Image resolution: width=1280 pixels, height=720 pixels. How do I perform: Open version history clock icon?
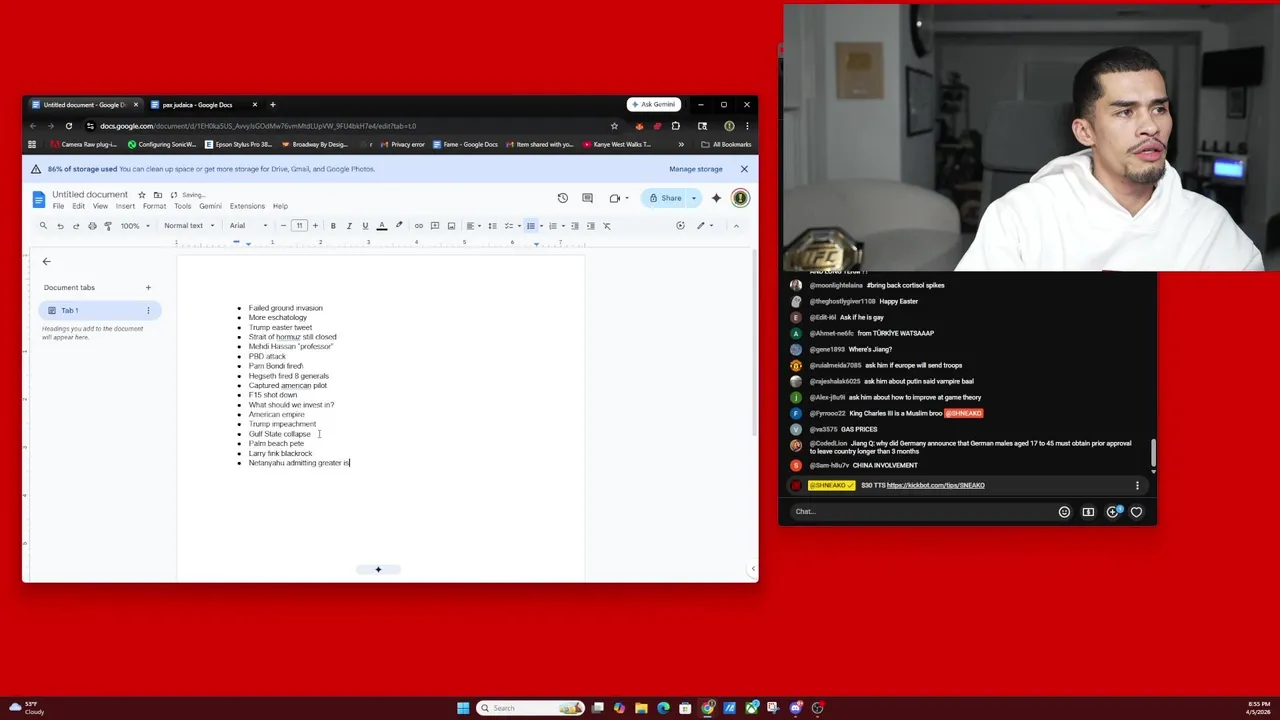pos(562,198)
